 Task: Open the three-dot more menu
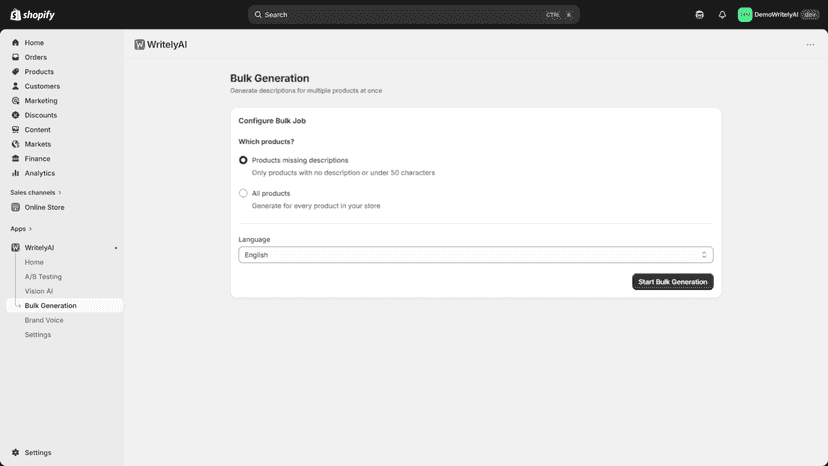[x=810, y=45]
